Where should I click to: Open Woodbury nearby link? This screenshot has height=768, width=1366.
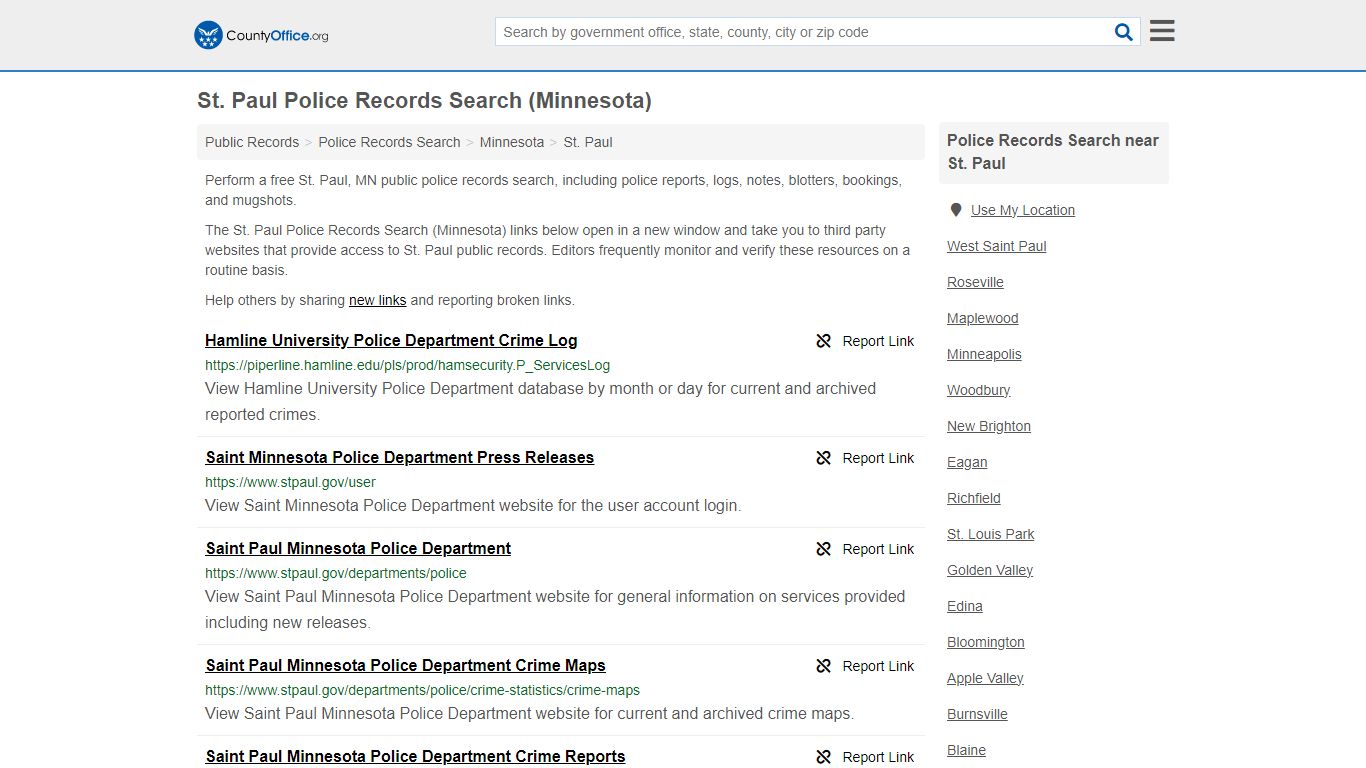click(x=979, y=390)
